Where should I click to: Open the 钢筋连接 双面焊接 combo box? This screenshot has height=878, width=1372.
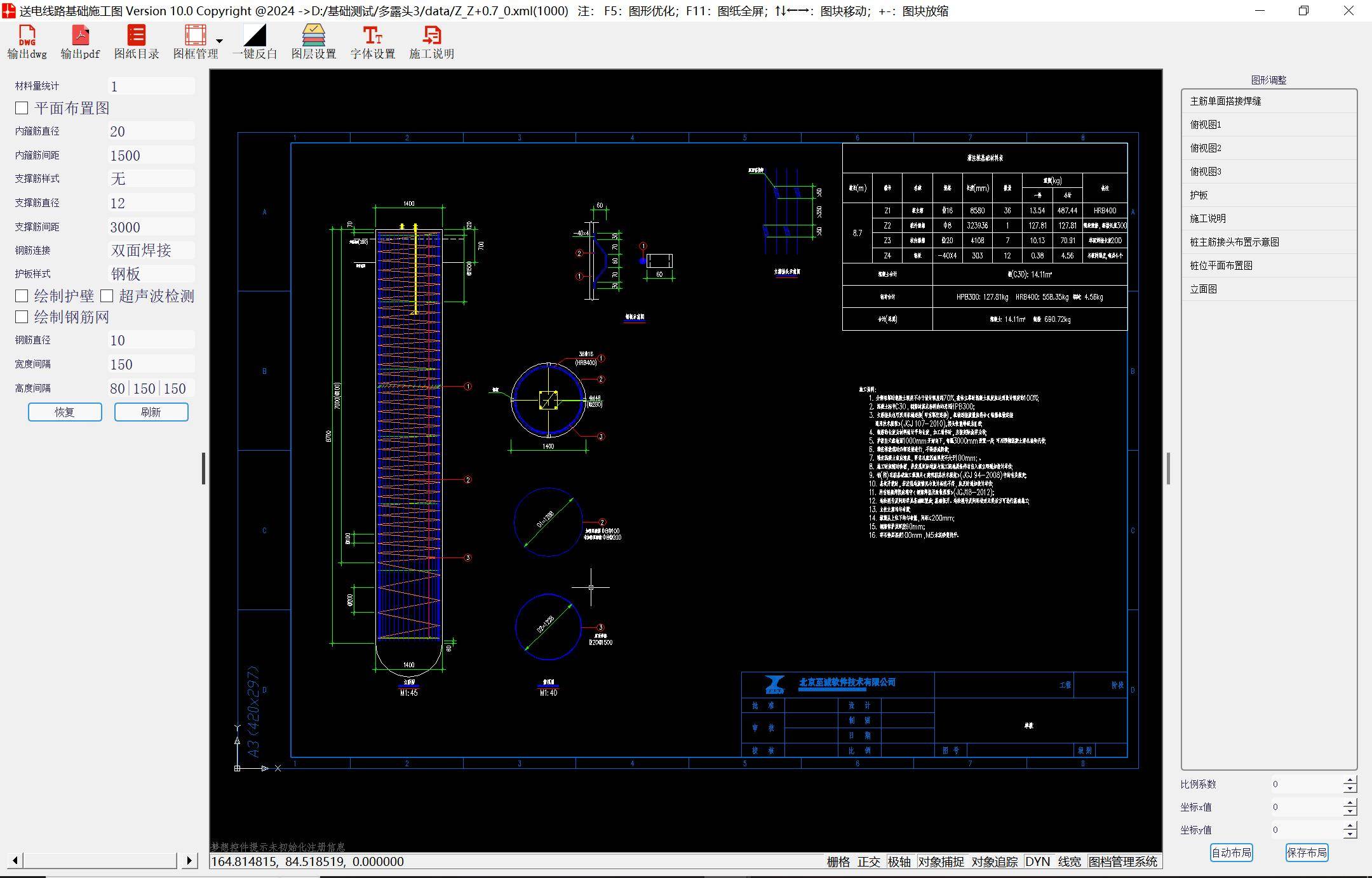151,250
